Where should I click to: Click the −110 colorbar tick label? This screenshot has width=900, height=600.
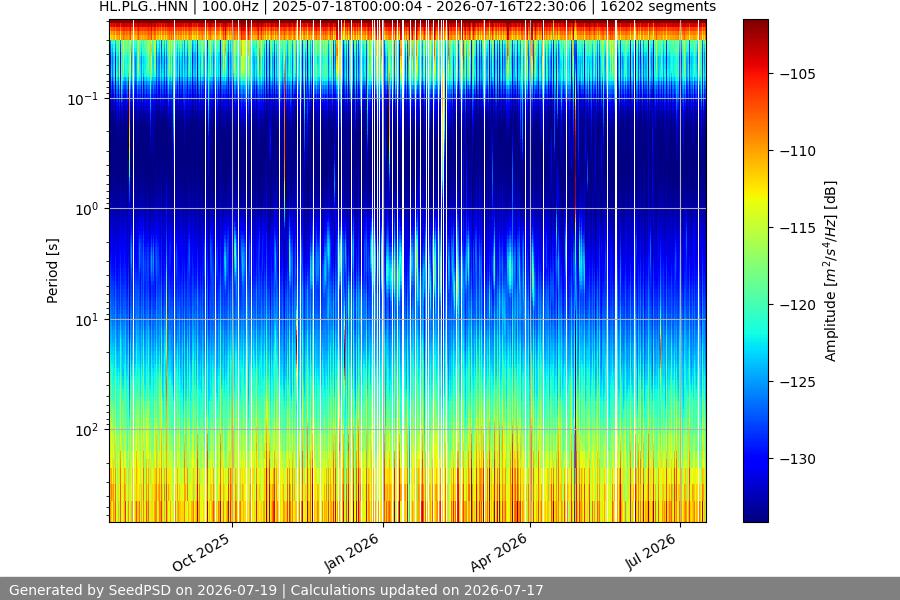(x=798, y=151)
